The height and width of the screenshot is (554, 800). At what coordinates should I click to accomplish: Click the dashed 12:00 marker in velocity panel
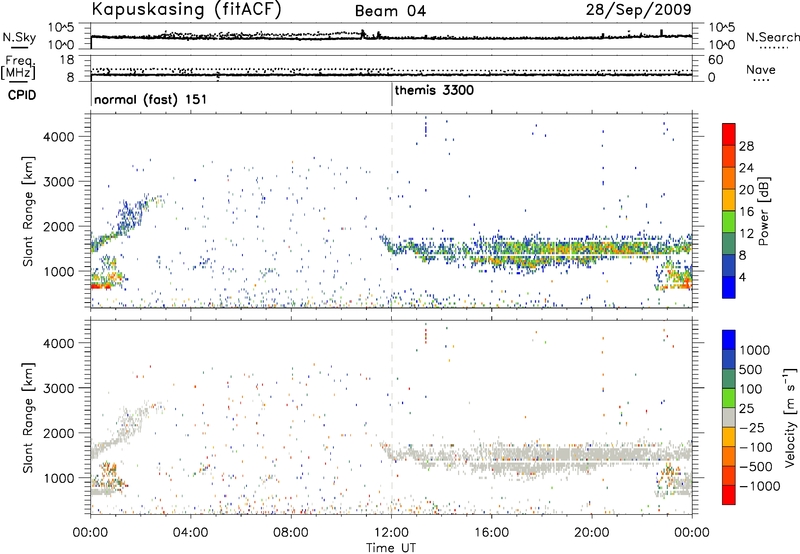coord(392,417)
